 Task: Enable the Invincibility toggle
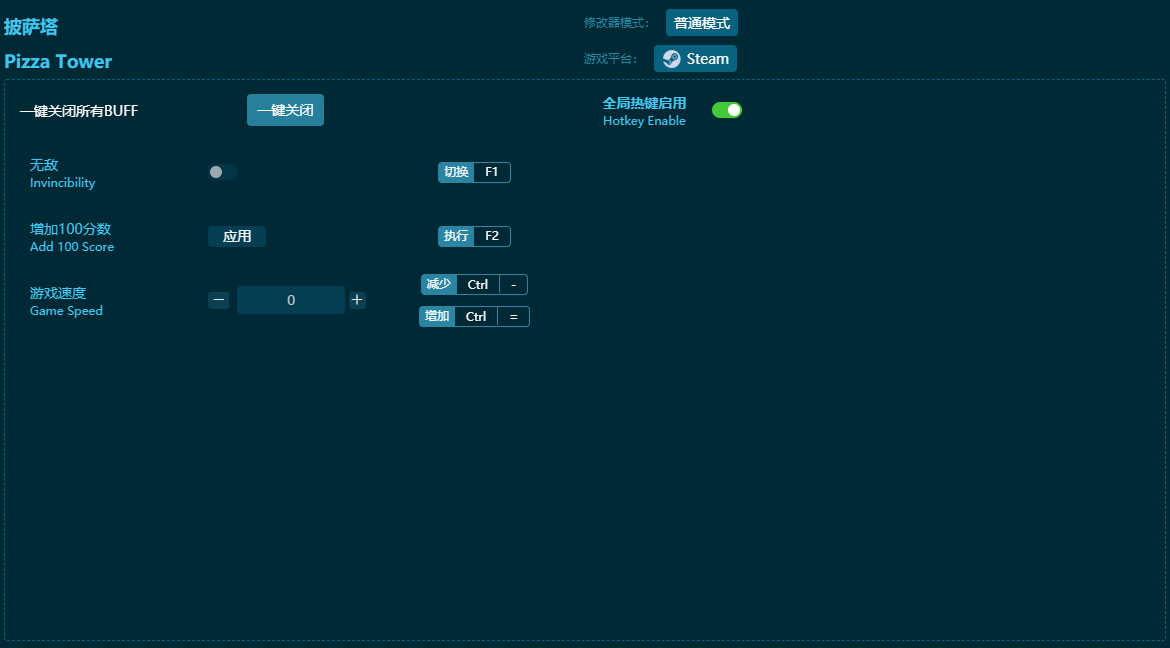222,172
